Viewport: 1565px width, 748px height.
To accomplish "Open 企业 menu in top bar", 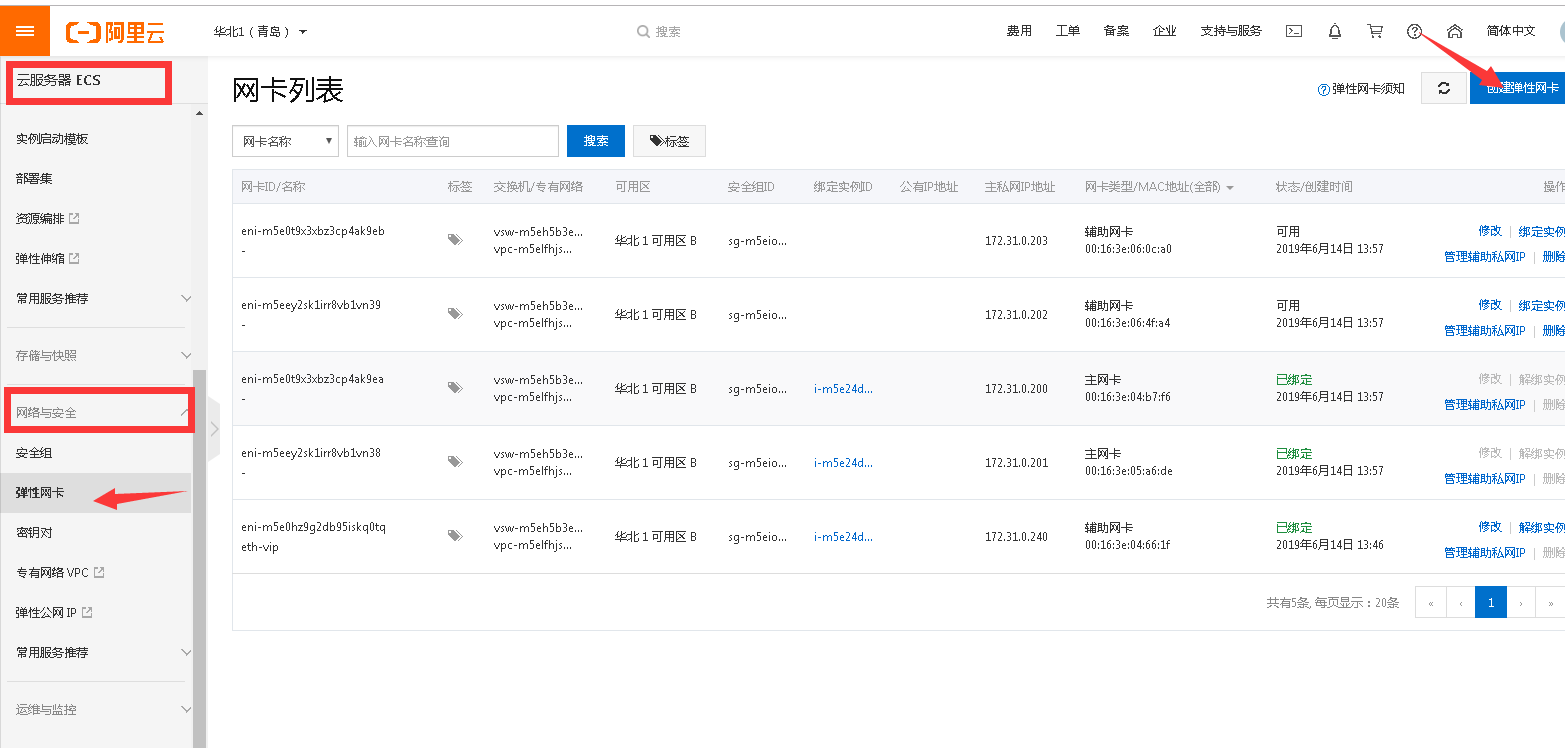I will click(1165, 31).
